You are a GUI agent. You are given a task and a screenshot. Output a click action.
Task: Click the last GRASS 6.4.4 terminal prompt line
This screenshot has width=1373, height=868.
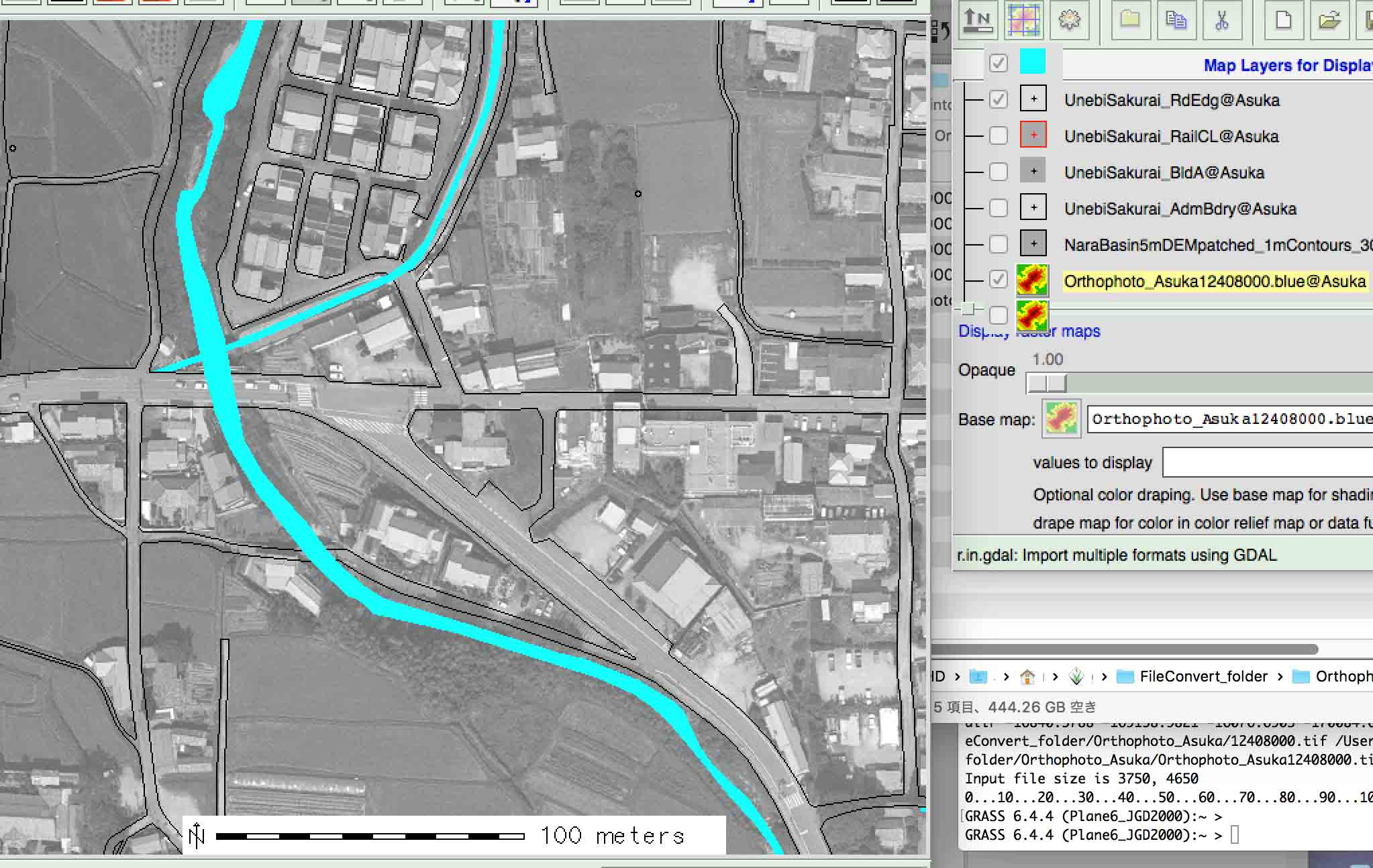[x=1093, y=835]
